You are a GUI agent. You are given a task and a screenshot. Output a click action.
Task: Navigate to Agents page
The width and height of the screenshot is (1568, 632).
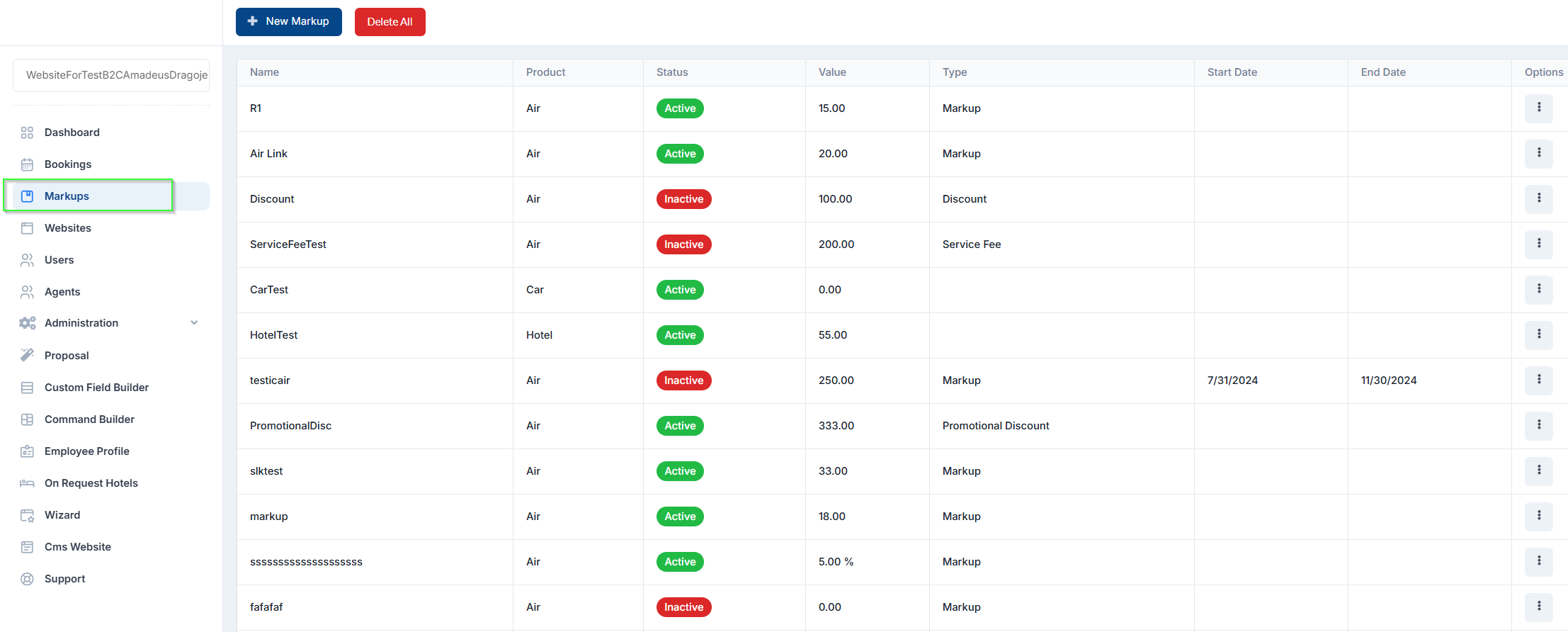click(x=111, y=292)
